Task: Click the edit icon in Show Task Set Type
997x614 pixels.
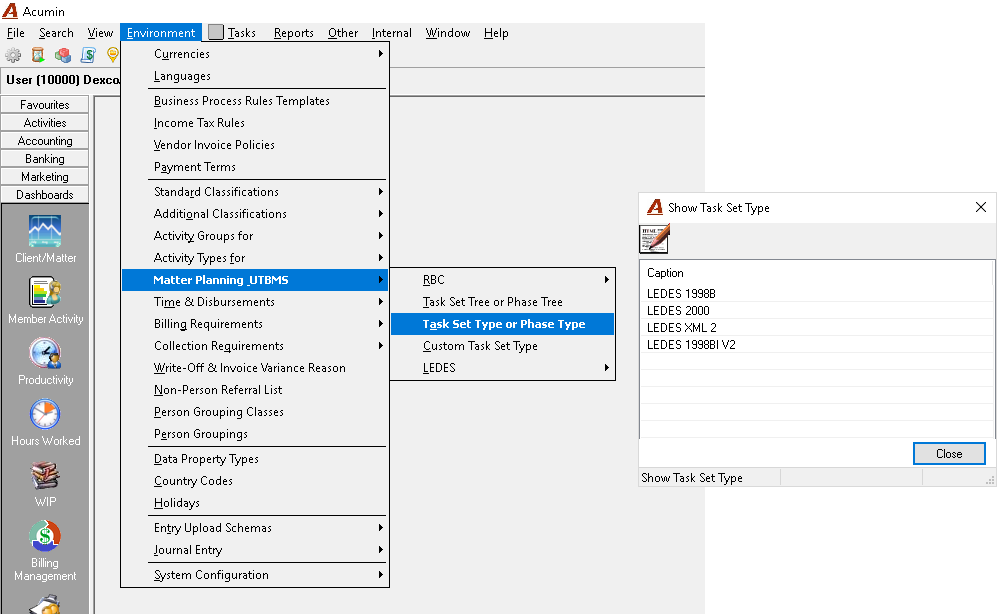Action: 654,239
